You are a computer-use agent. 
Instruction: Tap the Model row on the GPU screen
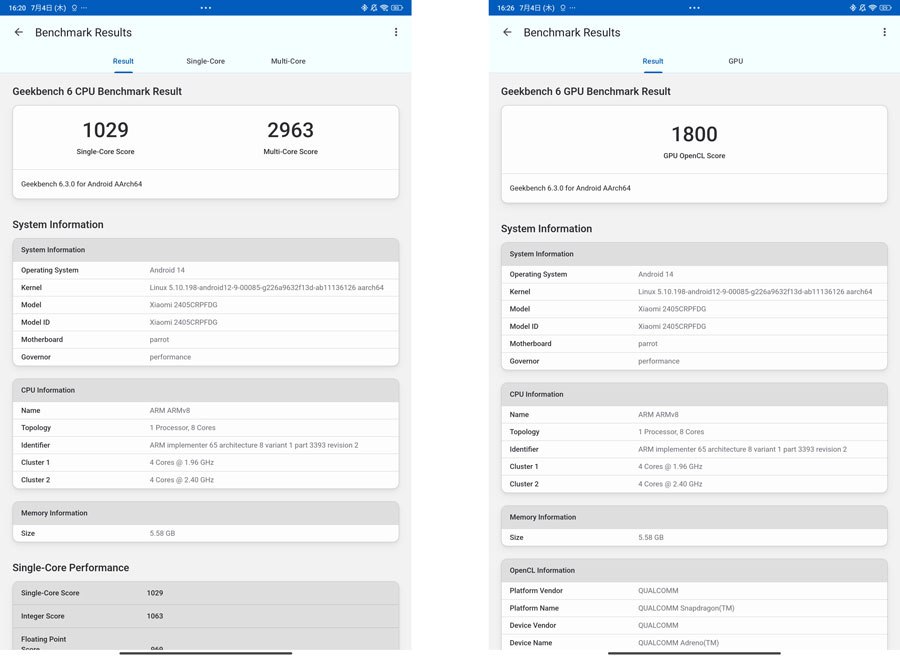click(694, 309)
